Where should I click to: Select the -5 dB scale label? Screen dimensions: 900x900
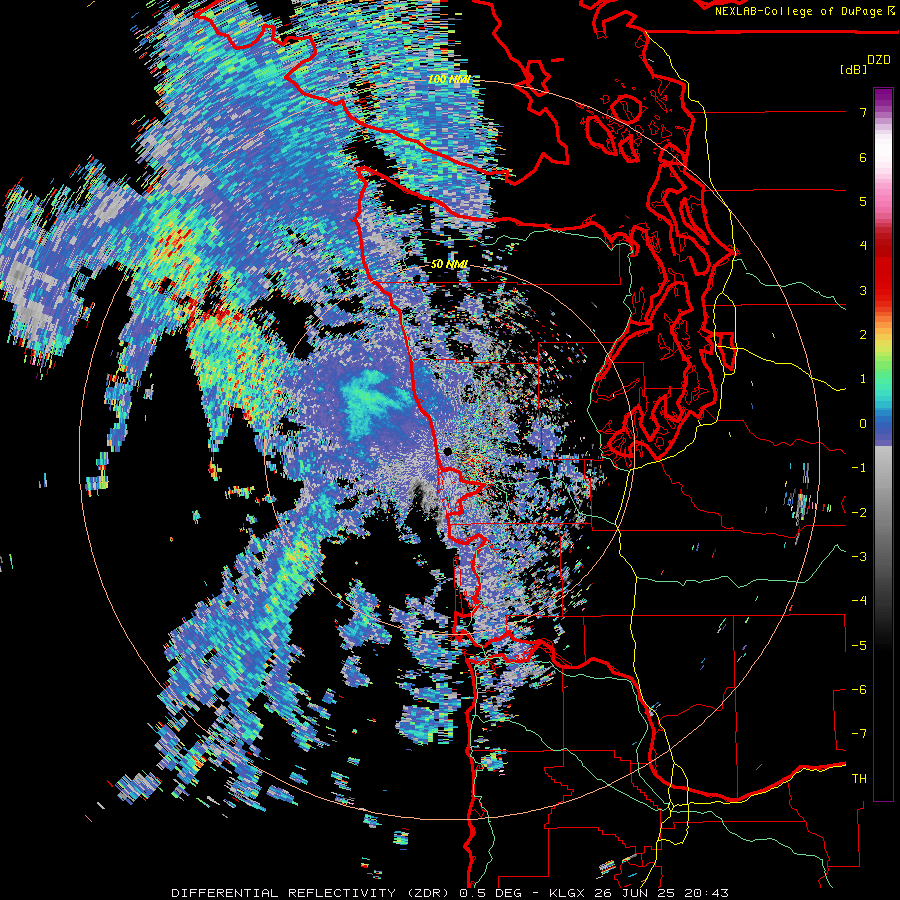pos(859,646)
